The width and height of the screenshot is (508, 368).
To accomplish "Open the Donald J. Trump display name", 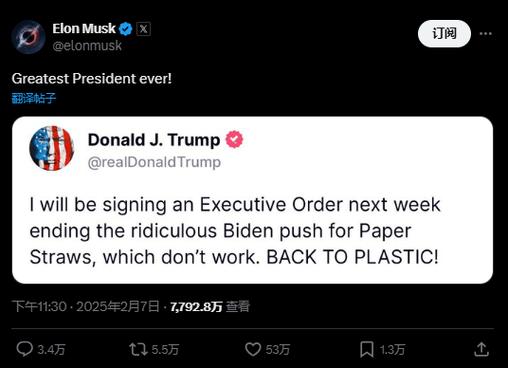I will pyautogui.click(x=154, y=140).
